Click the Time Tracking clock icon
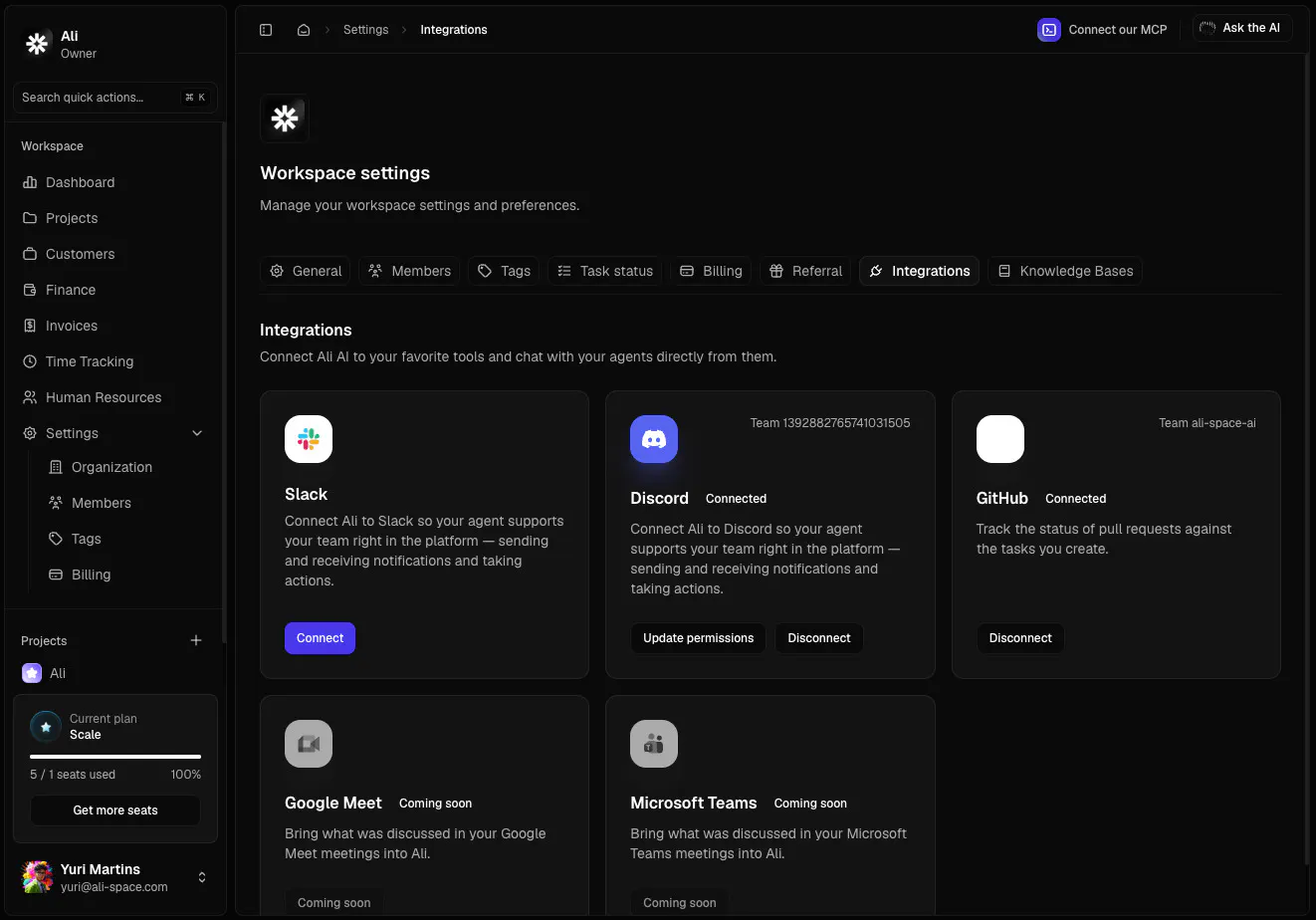This screenshot has height=920, width=1316. click(x=30, y=361)
